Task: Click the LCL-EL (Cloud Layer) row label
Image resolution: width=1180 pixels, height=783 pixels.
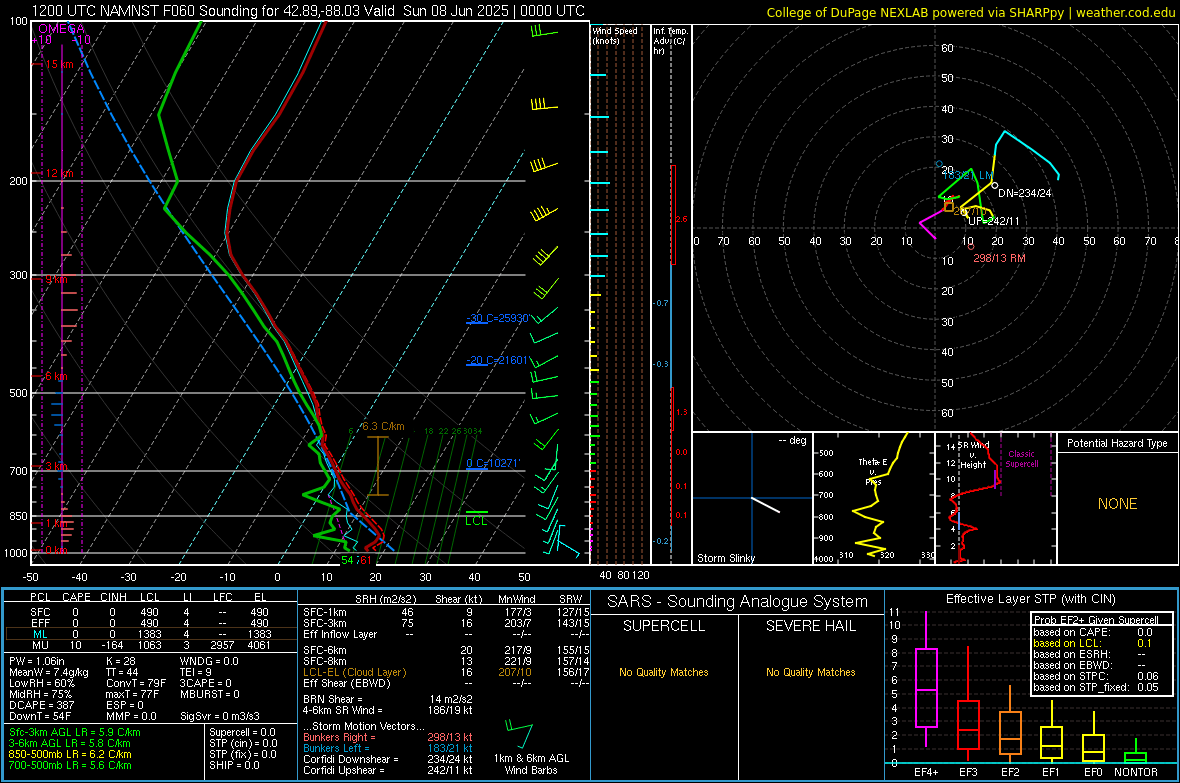Action: click(x=354, y=672)
